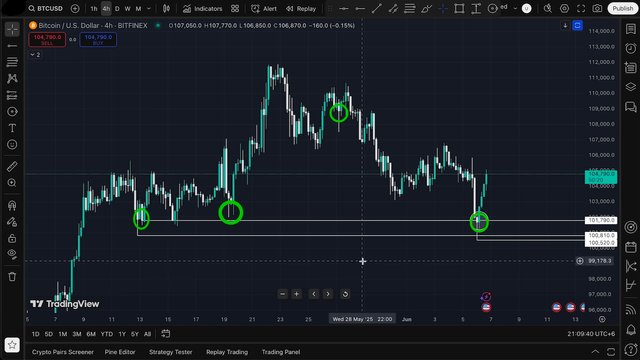Select the 4h timeframe
This screenshot has height=360, width=640.
(x=106, y=9)
